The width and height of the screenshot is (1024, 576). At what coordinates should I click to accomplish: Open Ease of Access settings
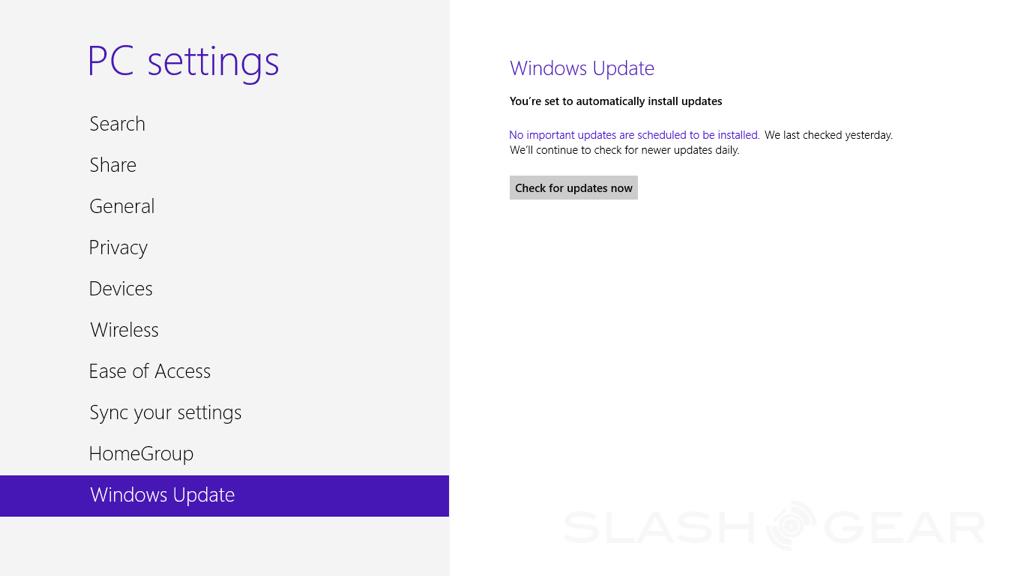(x=149, y=371)
